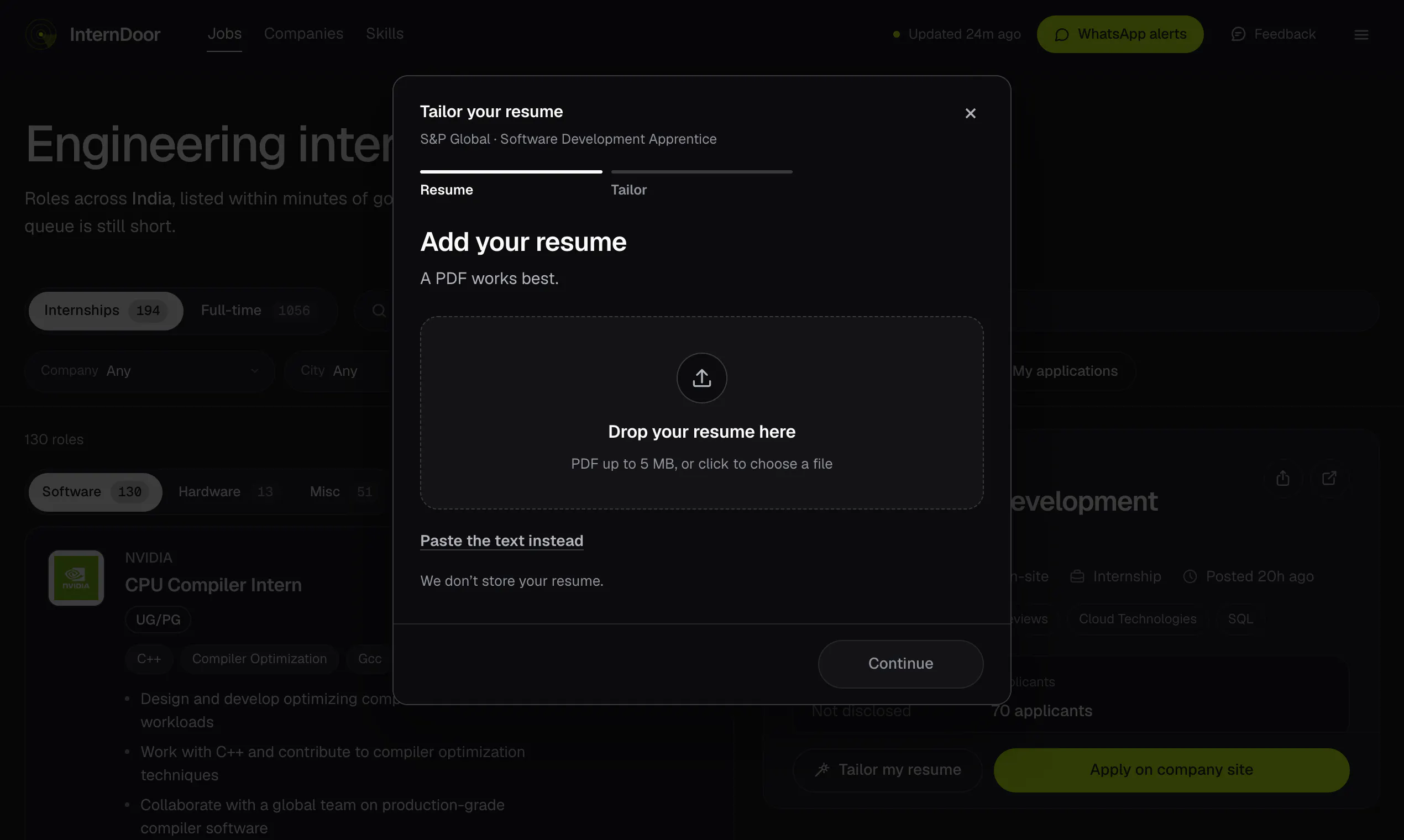The height and width of the screenshot is (840, 1404).
Task: Select the Resume step in dialog
Action: coord(511,184)
